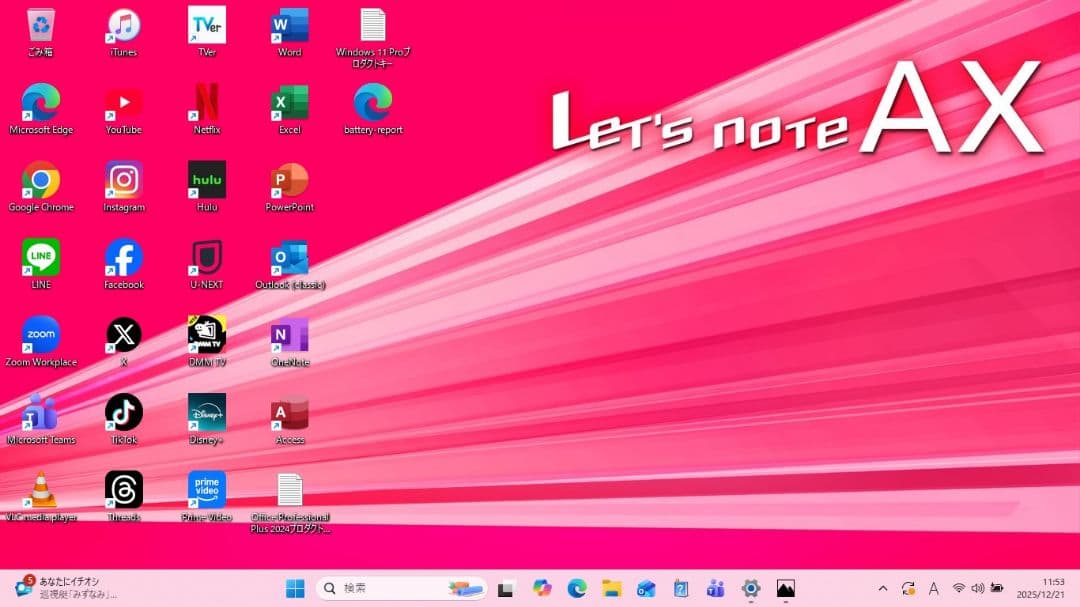Expand the hidden system tray icons chevron

click(x=882, y=588)
